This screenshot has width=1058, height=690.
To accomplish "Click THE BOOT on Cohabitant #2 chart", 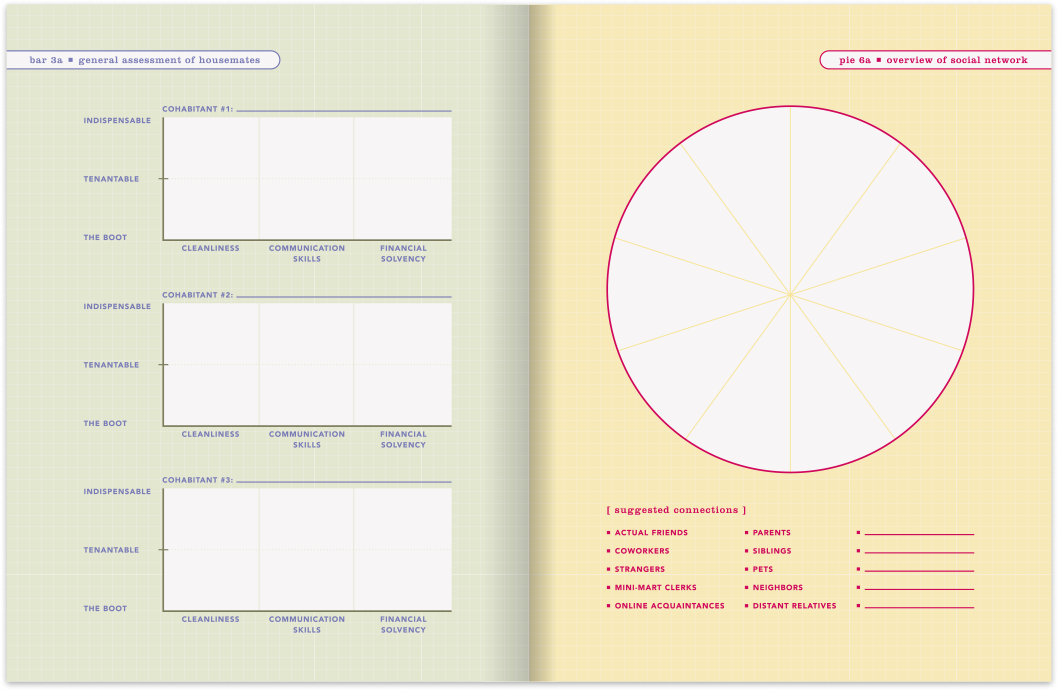I will tap(105, 424).
